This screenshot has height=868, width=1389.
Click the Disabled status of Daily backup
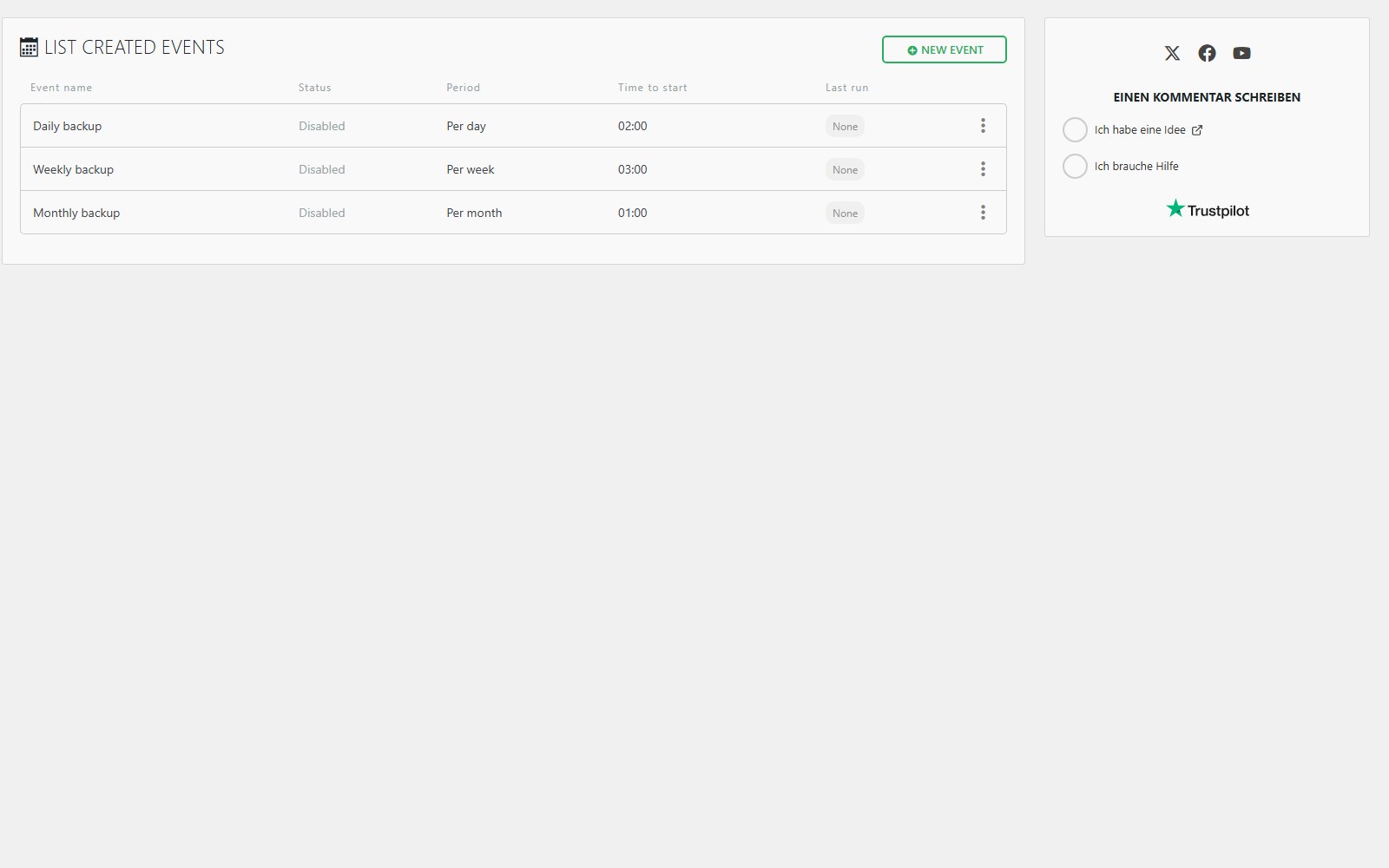322,126
